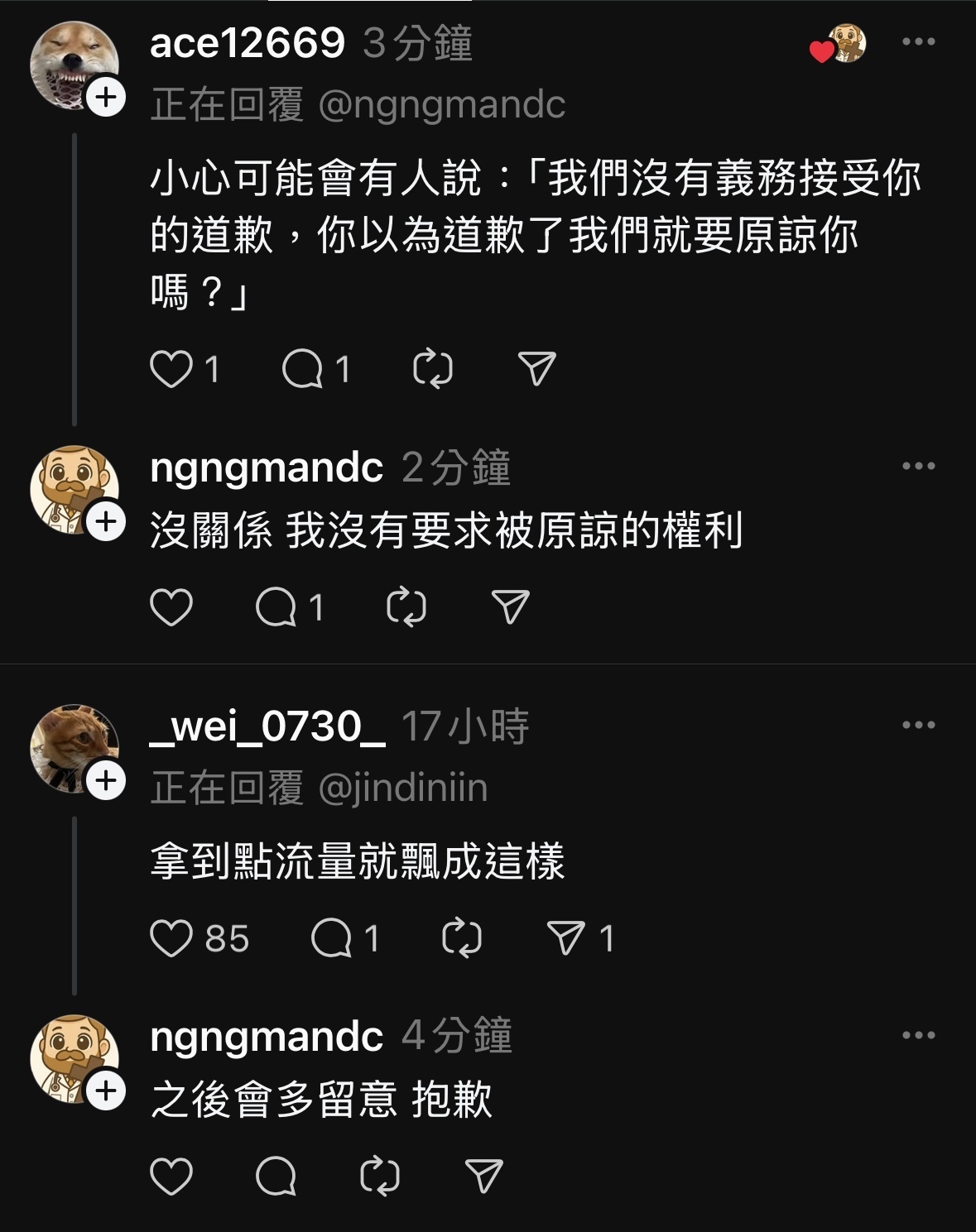View _wei_0730_'s cat profile picture

tap(74, 747)
